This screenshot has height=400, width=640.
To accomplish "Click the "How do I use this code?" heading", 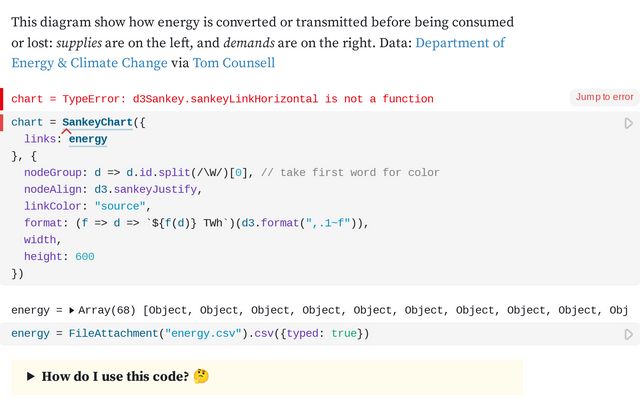I will (115, 377).
